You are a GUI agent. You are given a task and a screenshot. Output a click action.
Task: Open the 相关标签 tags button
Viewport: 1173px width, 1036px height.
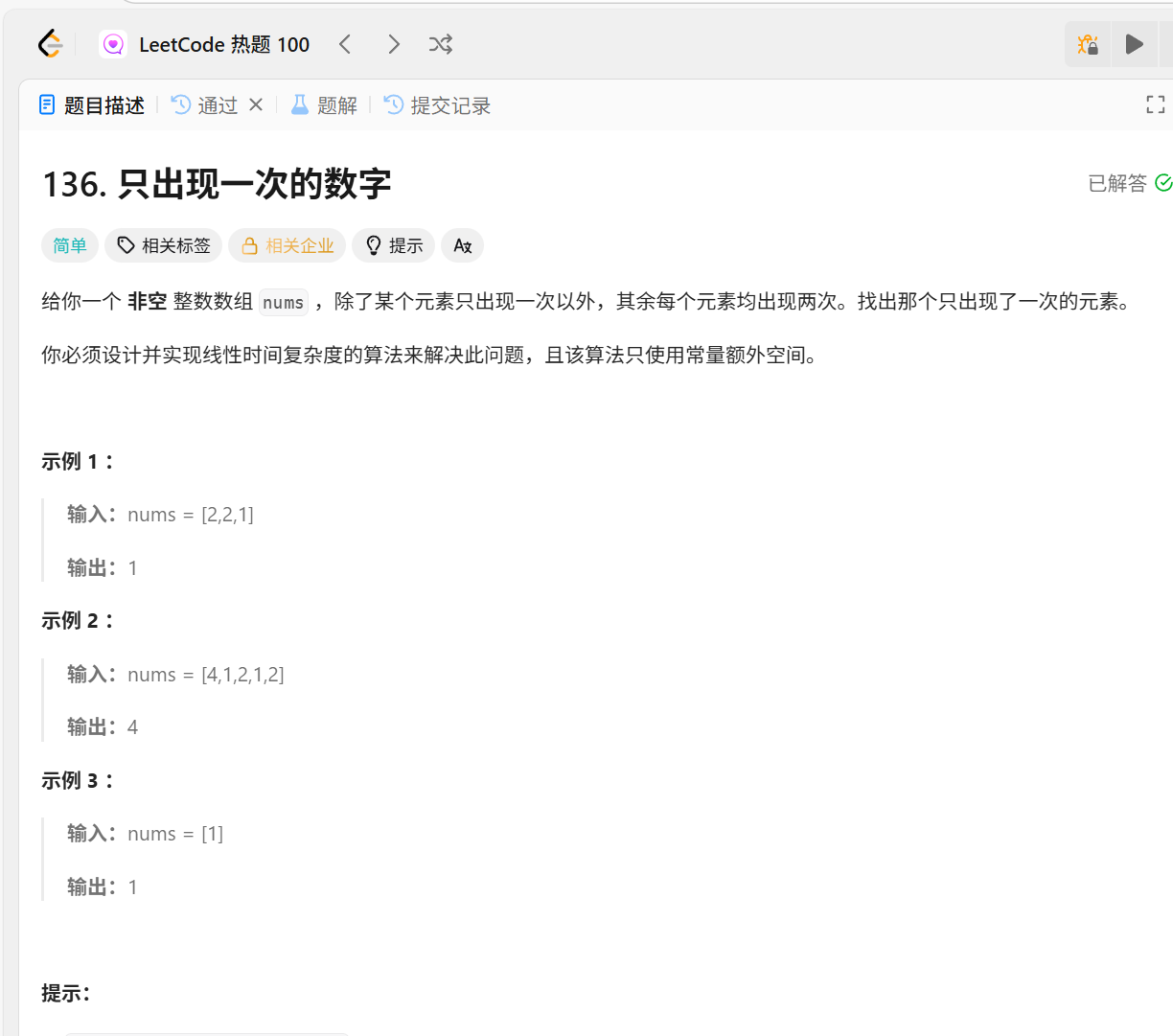coord(164,245)
